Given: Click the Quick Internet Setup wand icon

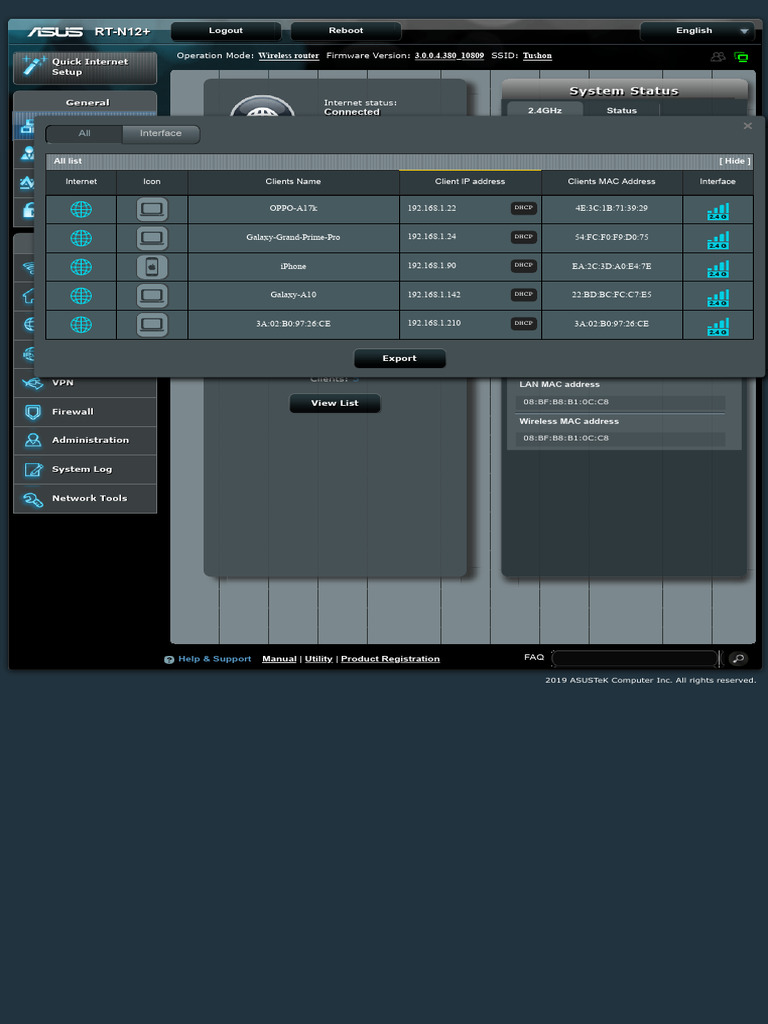Looking at the screenshot, I should click(x=33, y=66).
